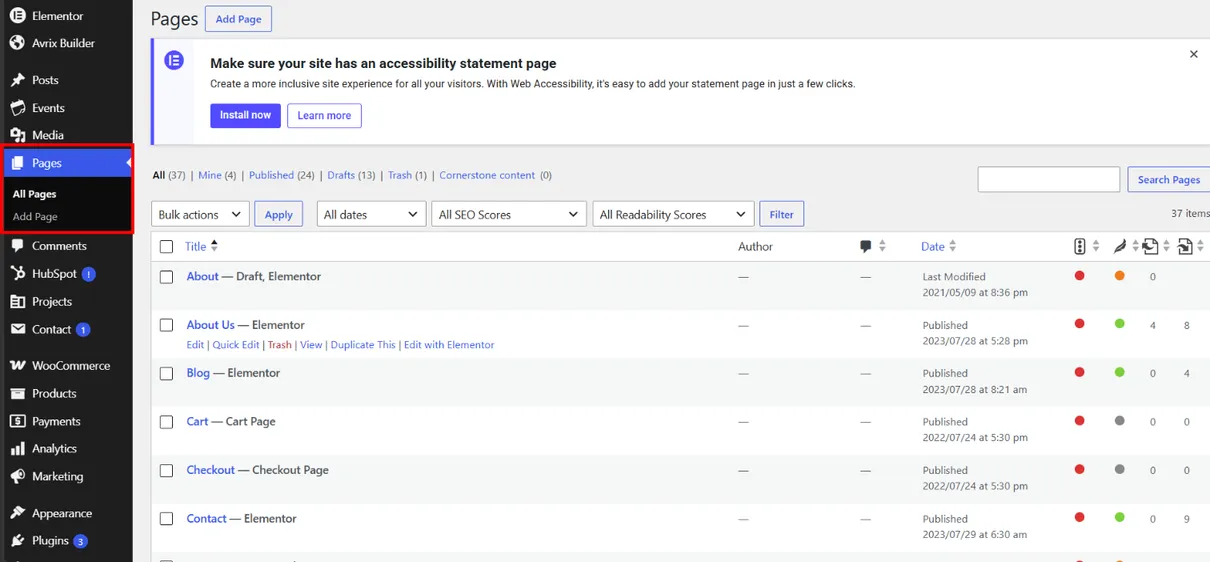Click the red SEO dot for Blog page
This screenshot has height=562, width=1210.
[1079, 373]
